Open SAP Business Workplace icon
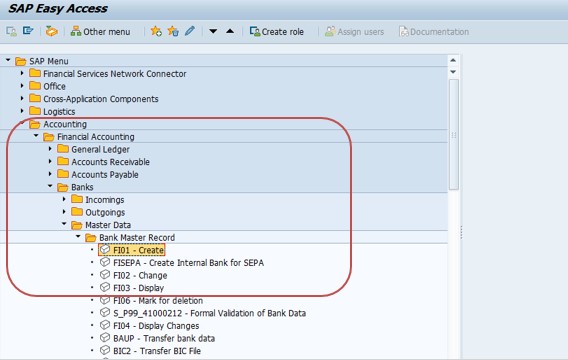This screenshot has width=568, height=360. click(51, 32)
